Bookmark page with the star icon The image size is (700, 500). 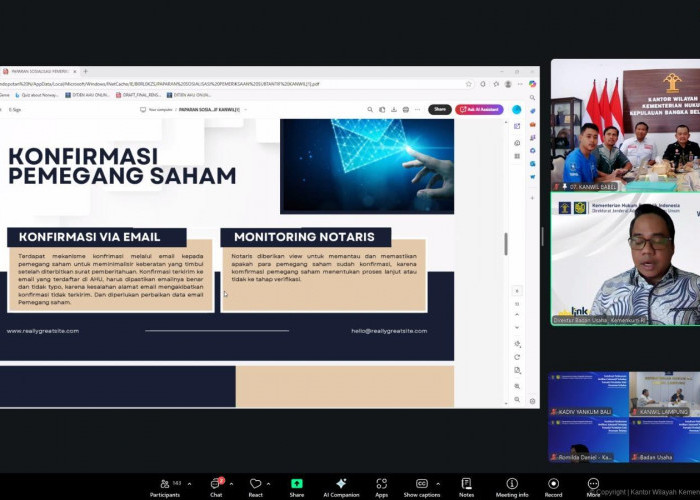coord(468,84)
